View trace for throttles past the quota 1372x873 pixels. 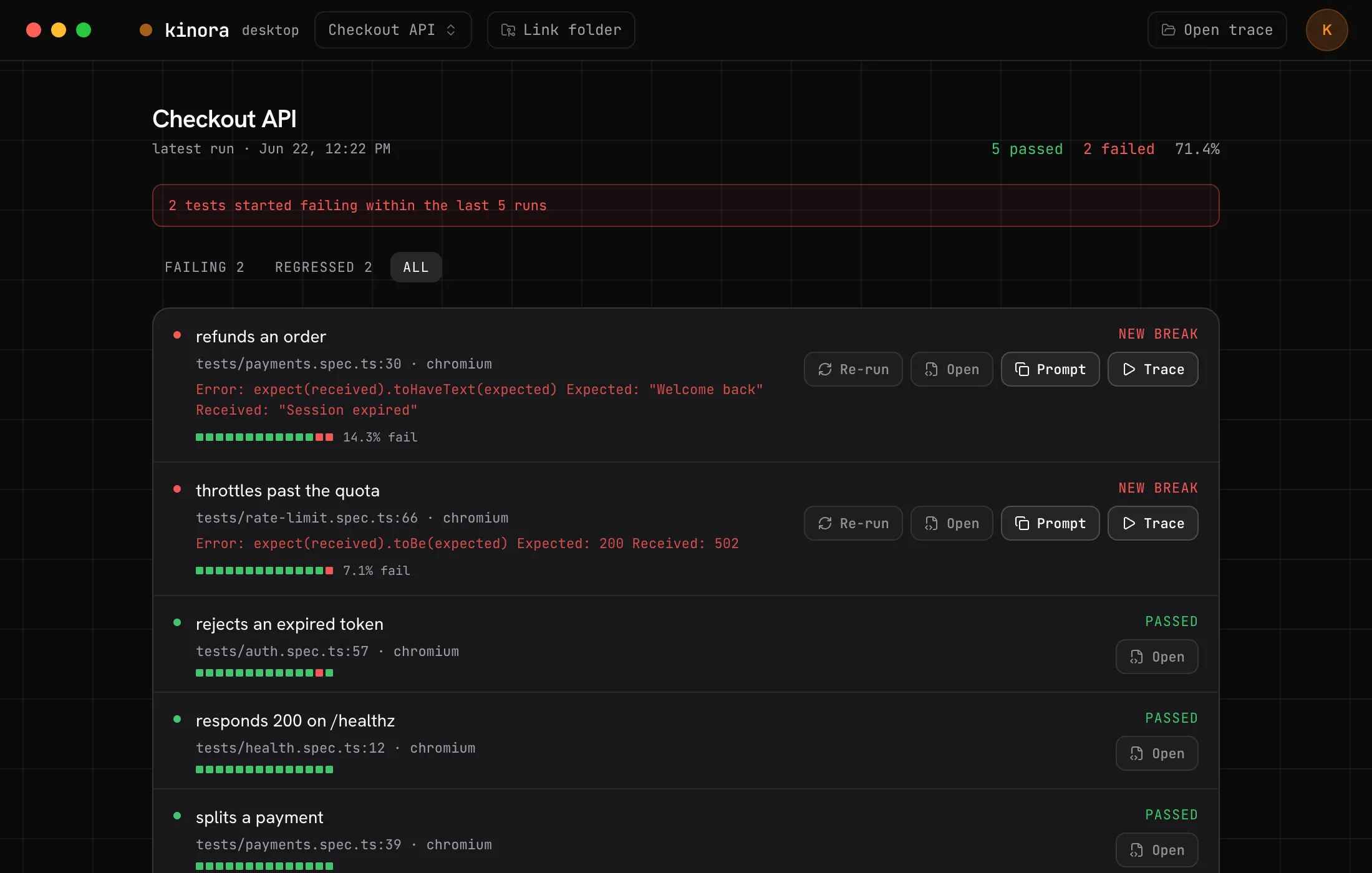(x=1152, y=523)
